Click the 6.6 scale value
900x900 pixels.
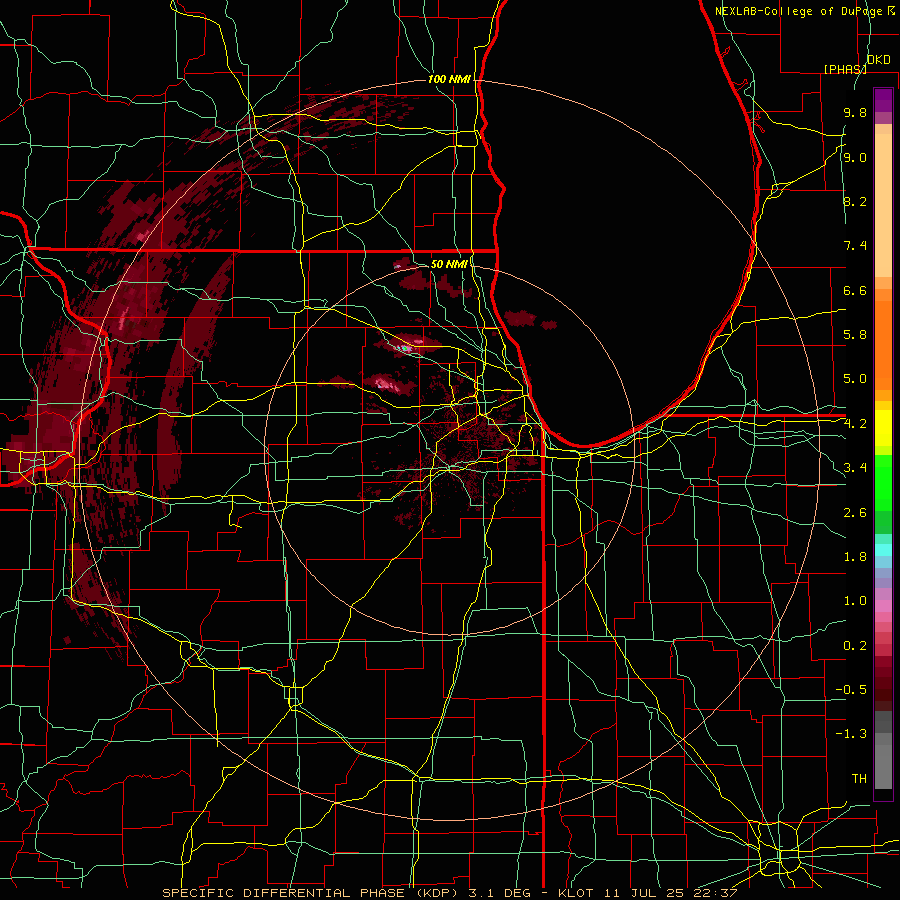click(855, 290)
